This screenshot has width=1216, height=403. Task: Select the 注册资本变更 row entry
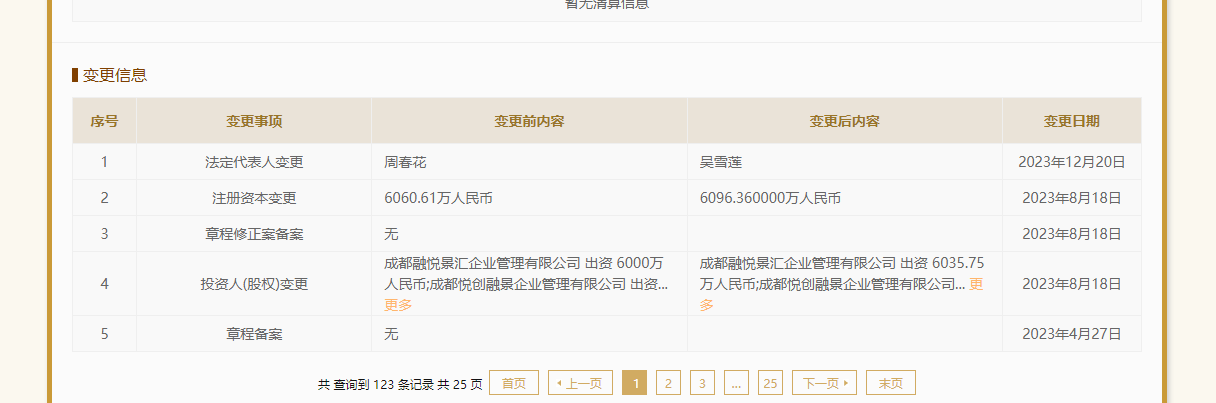(254, 198)
